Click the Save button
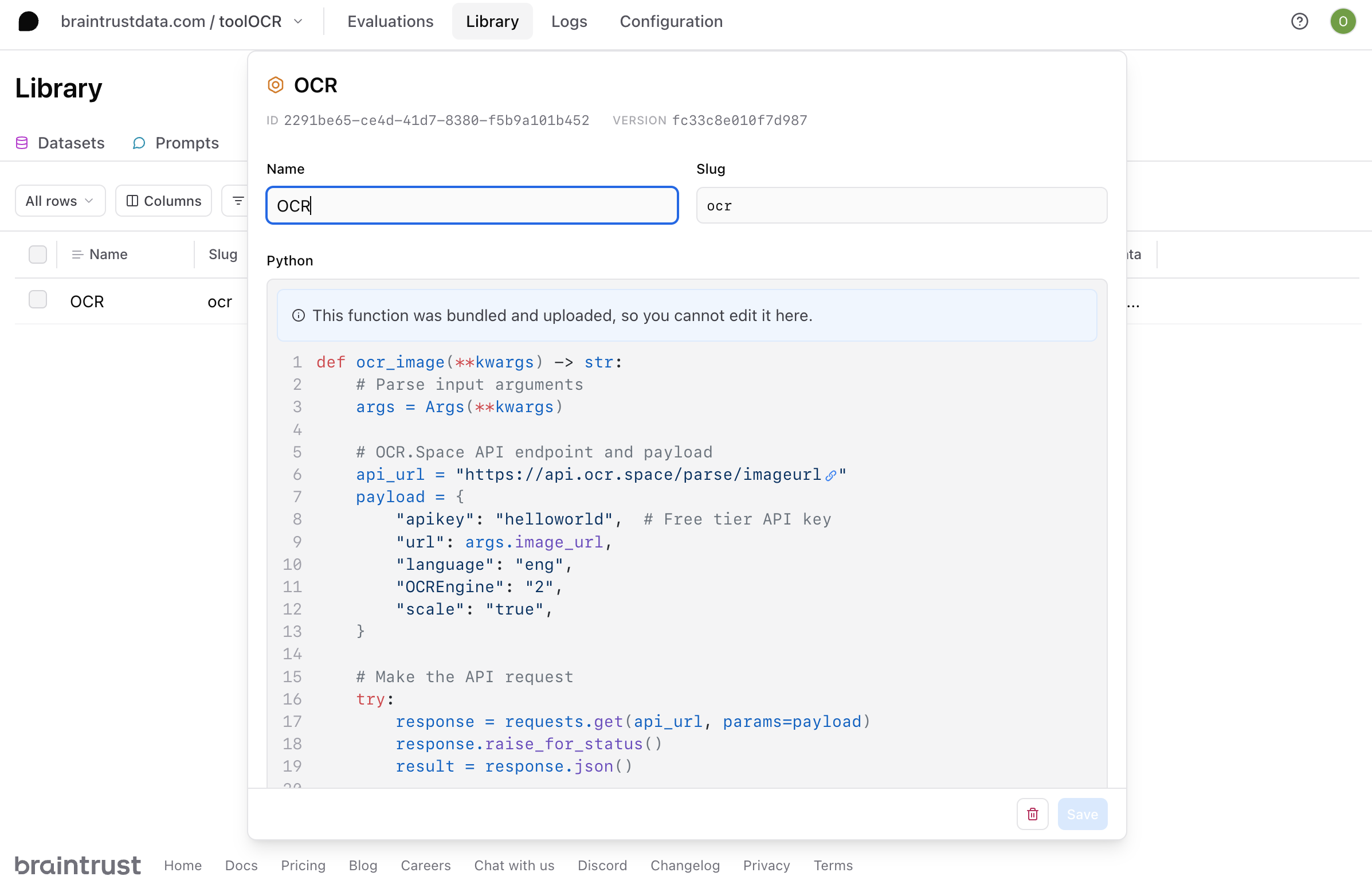The width and height of the screenshot is (1372, 892). point(1082,813)
